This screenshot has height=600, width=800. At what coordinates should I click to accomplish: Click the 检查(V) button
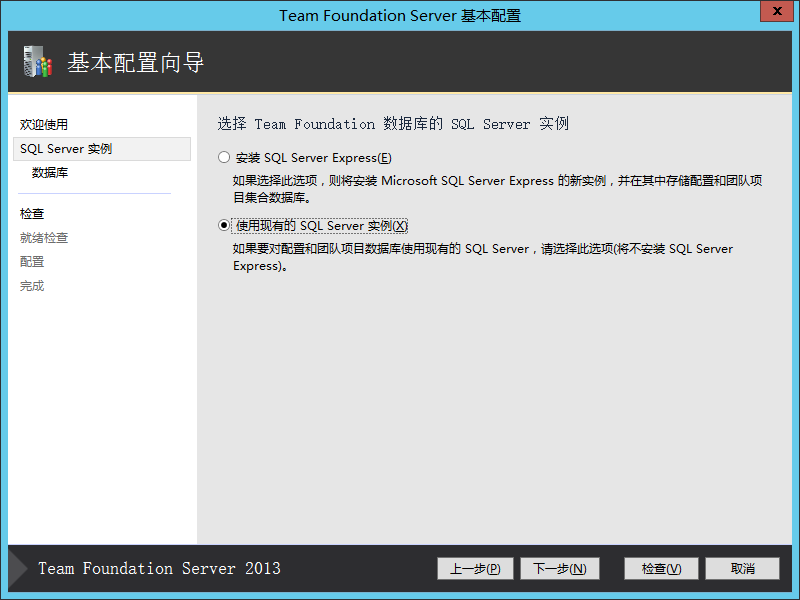(661, 568)
